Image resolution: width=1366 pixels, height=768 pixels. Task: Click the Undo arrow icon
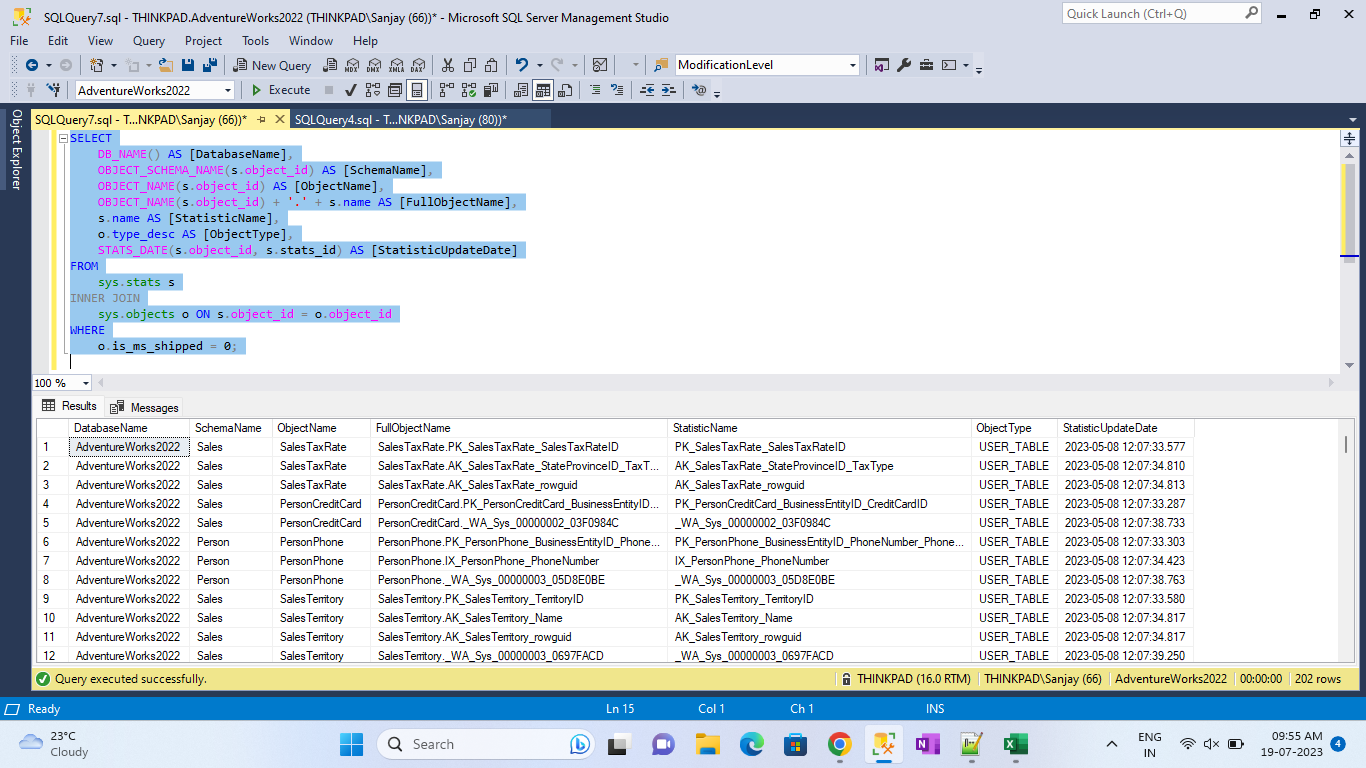coord(521,65)
